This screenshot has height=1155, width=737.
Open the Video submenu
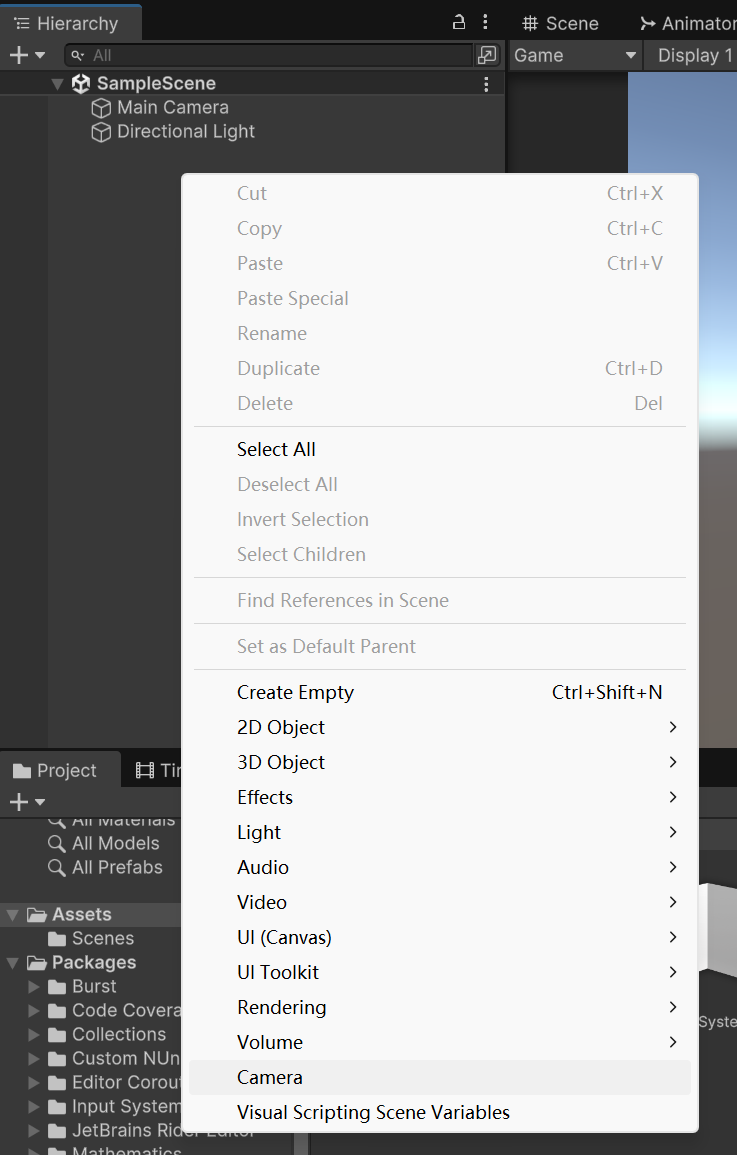(440, 902)
